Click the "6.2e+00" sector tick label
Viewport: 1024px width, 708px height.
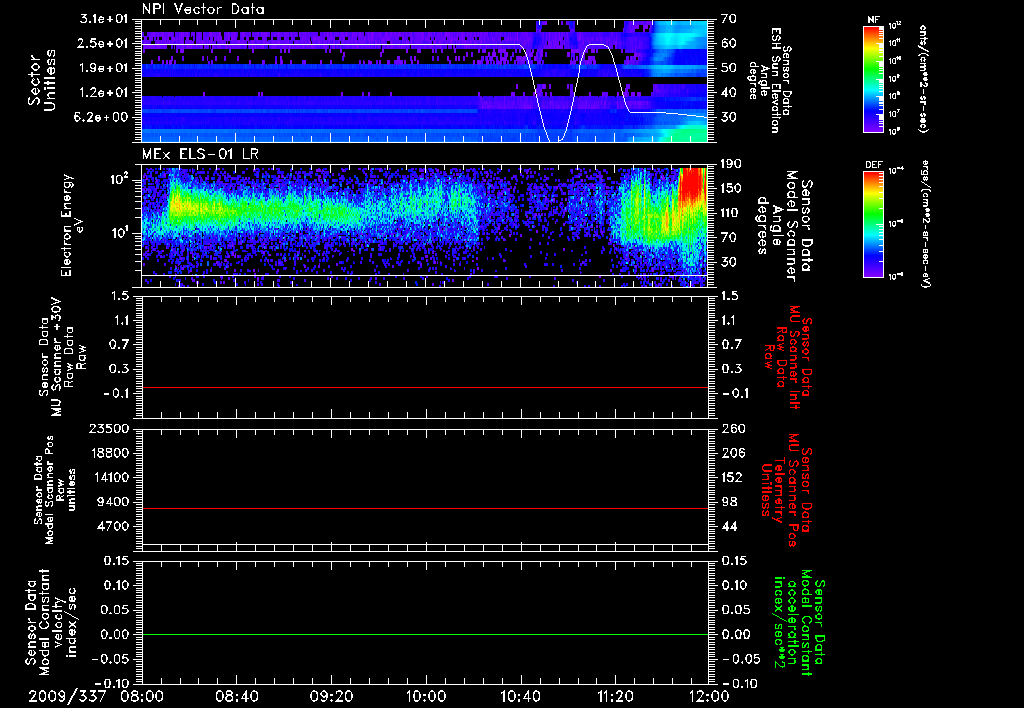[103, 117]
